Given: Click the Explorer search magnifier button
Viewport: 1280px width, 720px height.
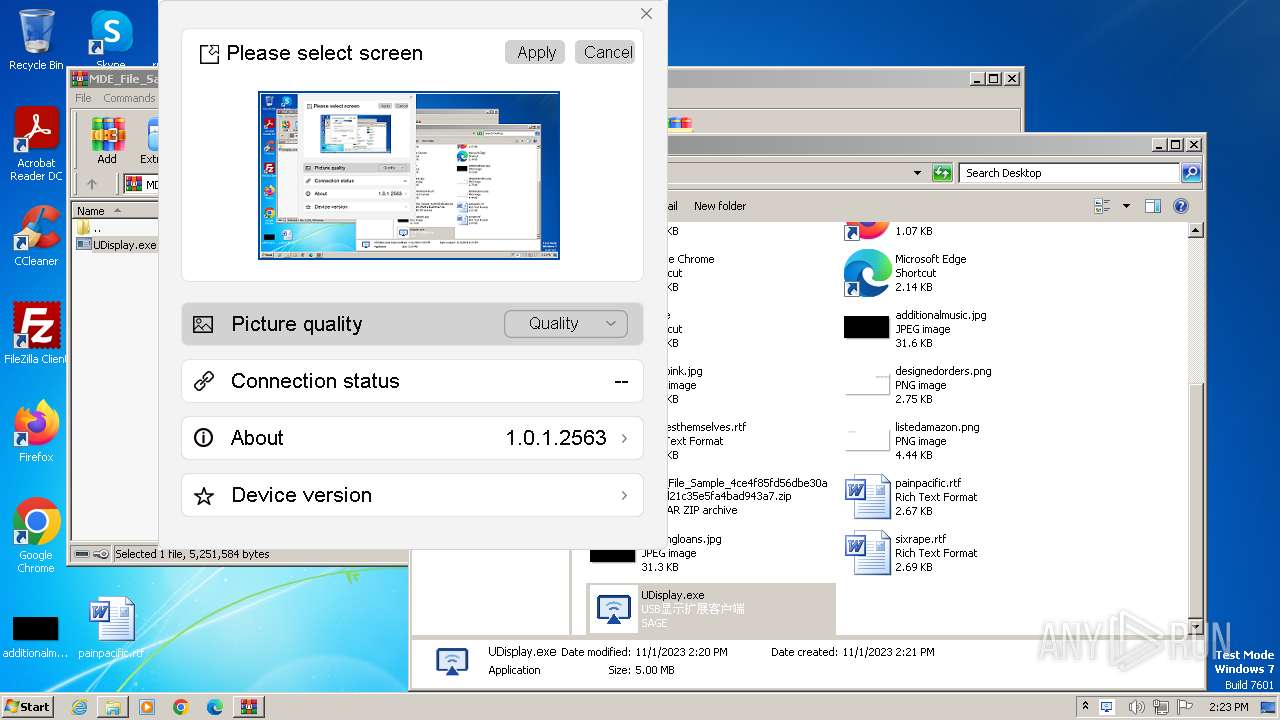Looking at the screenshot, I should click(1191, 173).
